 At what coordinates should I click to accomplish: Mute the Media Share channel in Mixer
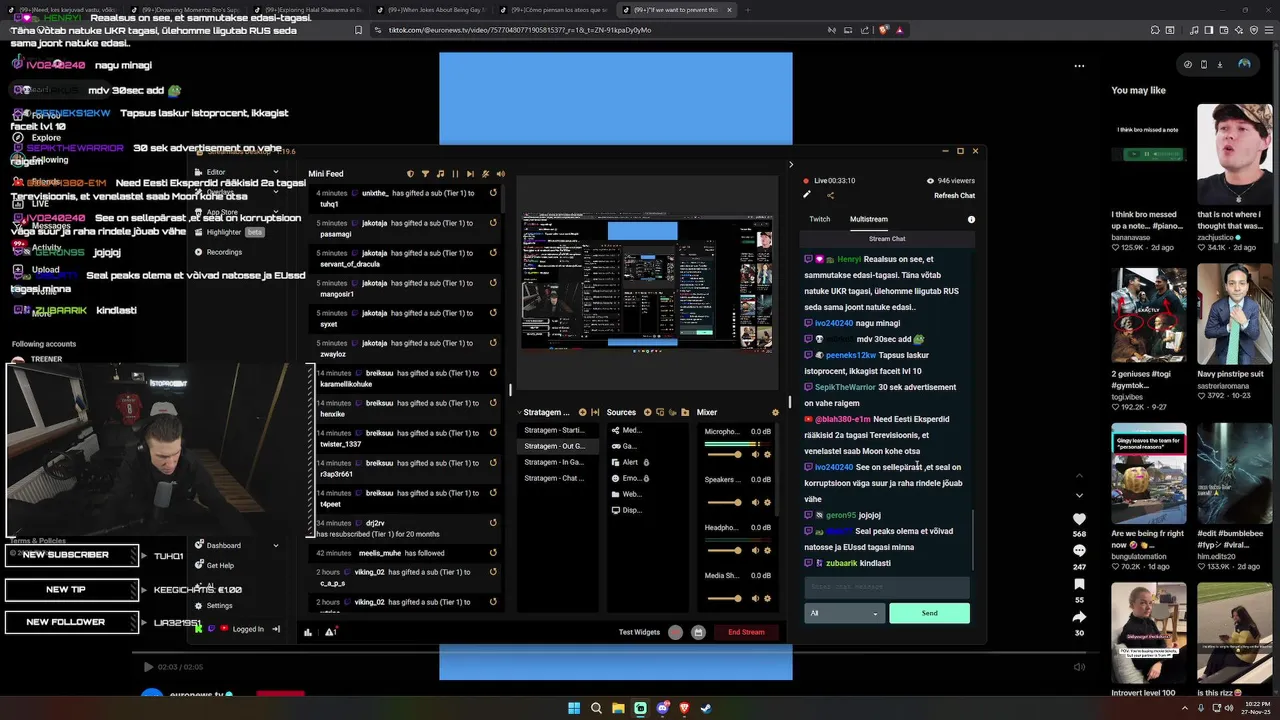[755, 599]
